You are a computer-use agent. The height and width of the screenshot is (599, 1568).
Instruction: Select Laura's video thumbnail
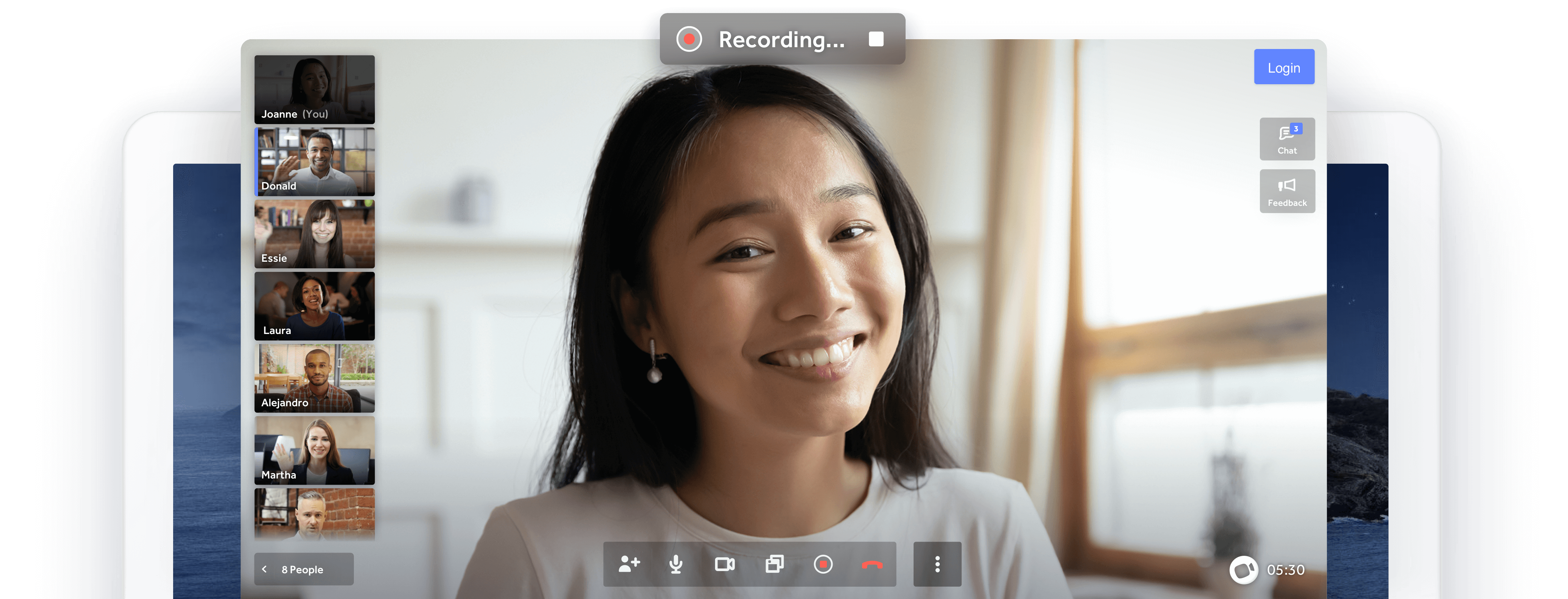click(315, 306)
